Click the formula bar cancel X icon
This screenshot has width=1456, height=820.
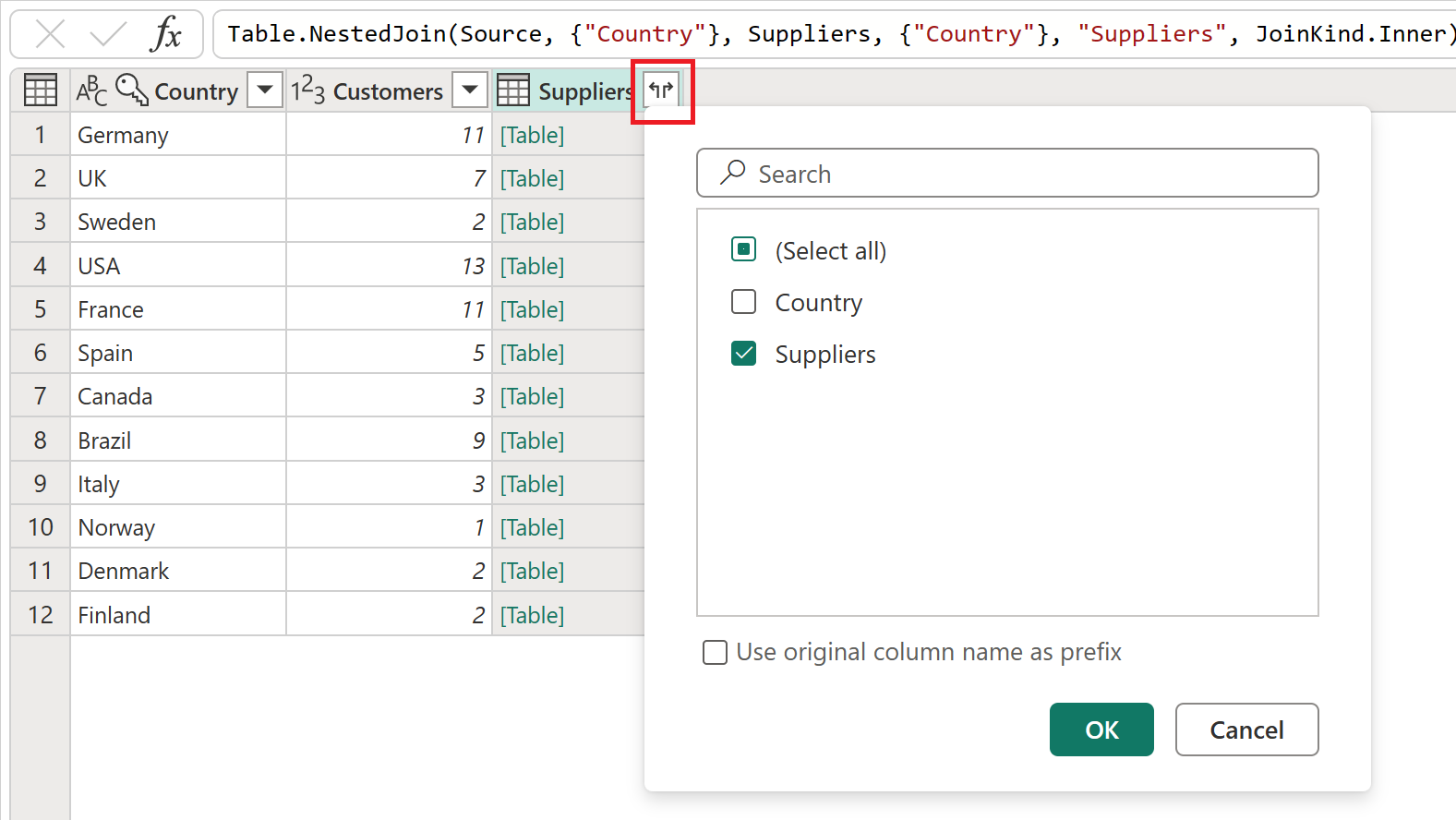click(50, 35)
